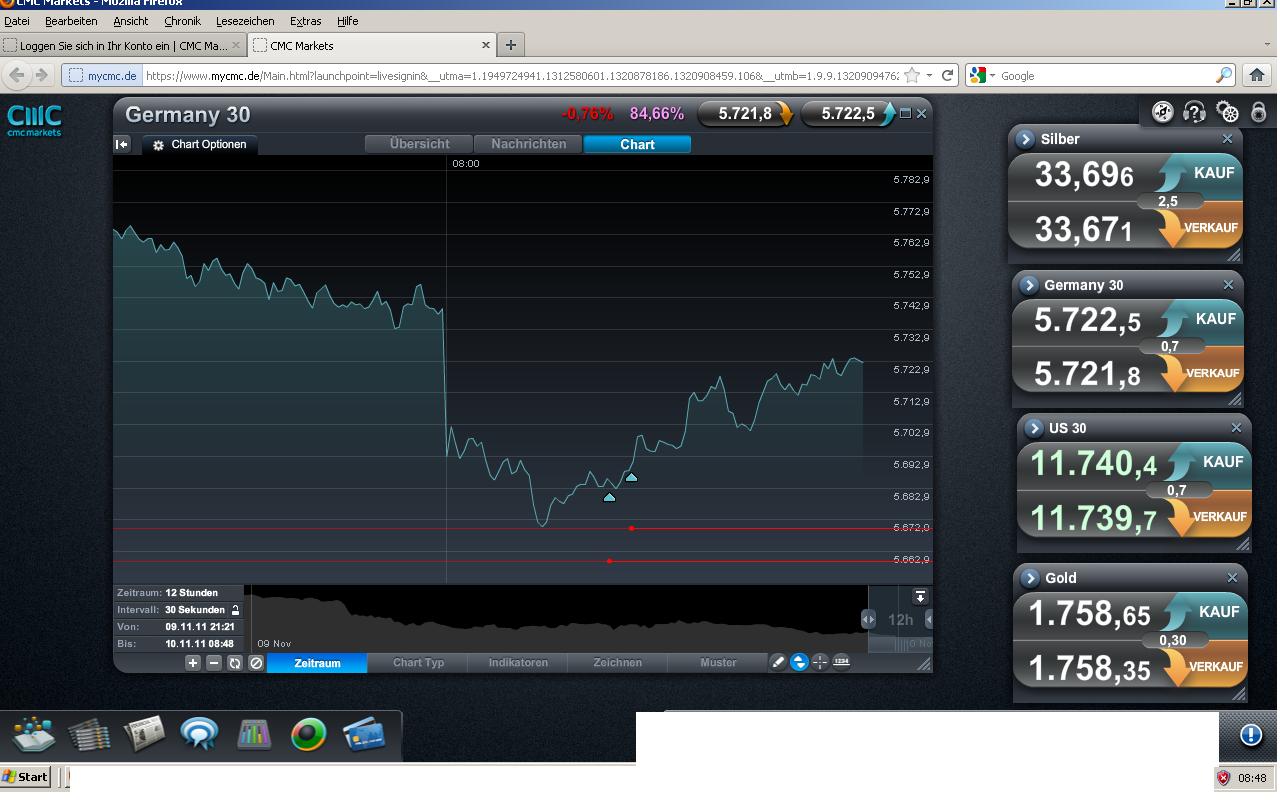
Task: Expand the Gold tile arrow
Action: click(x=1029, y=578)
